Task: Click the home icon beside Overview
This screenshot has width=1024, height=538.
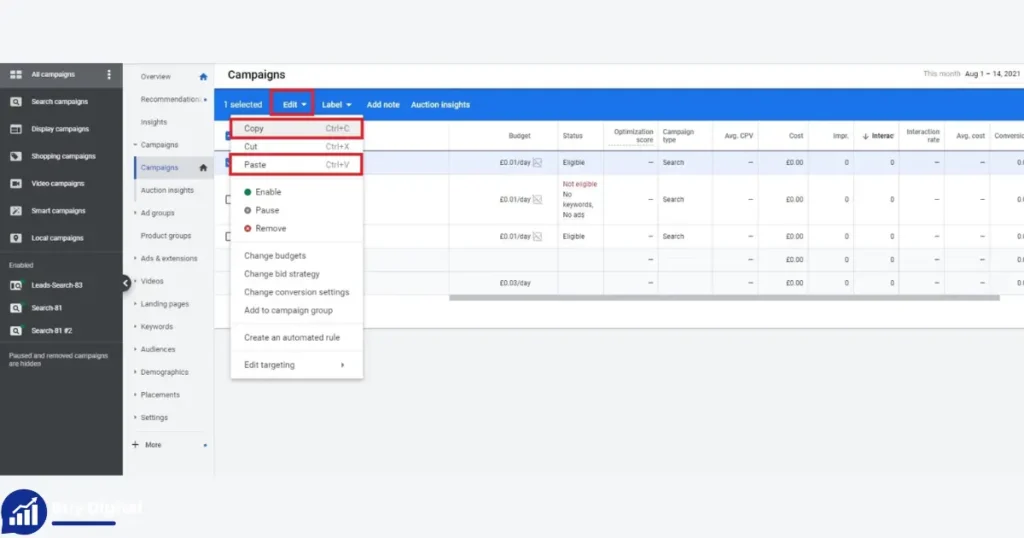Action: [203, 77]
